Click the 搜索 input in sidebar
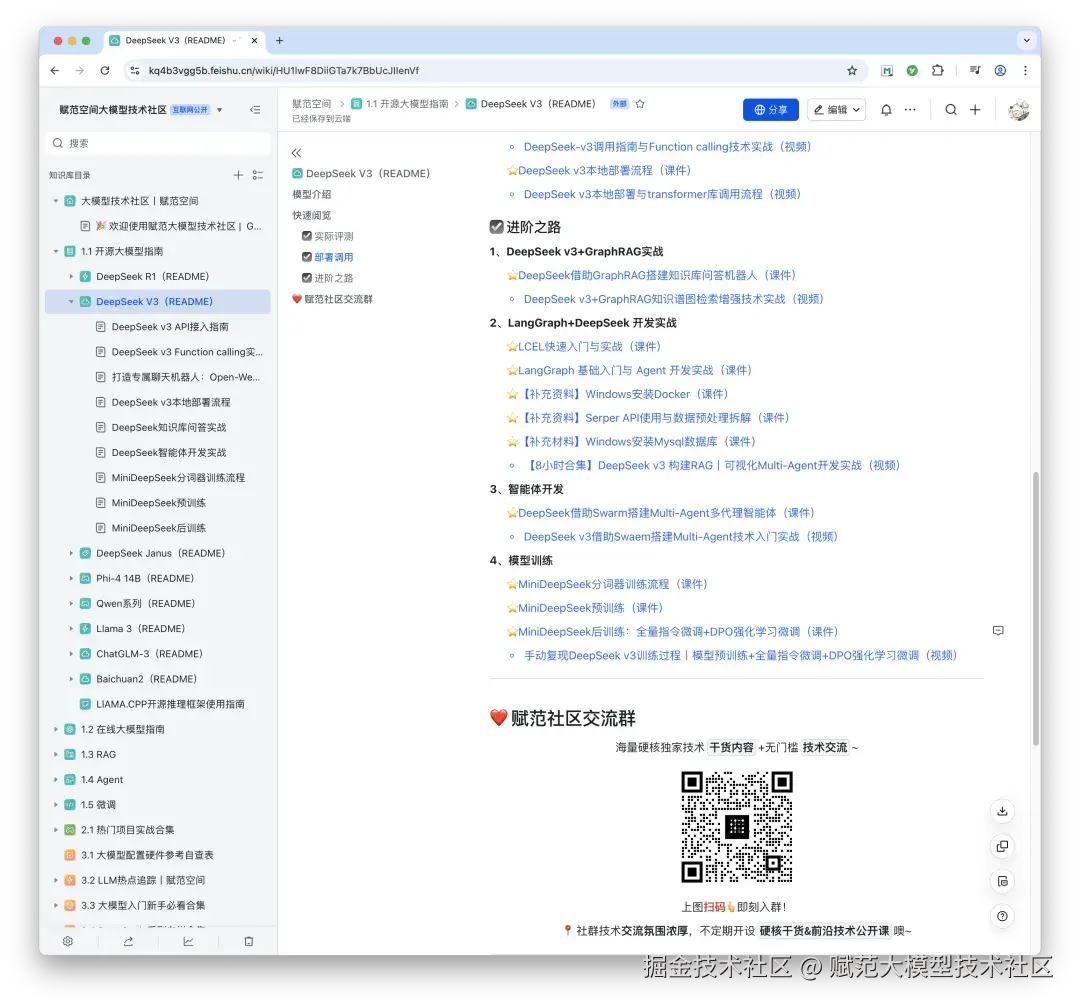This screenshot has height=1007, width=1080. click(158, 143)
